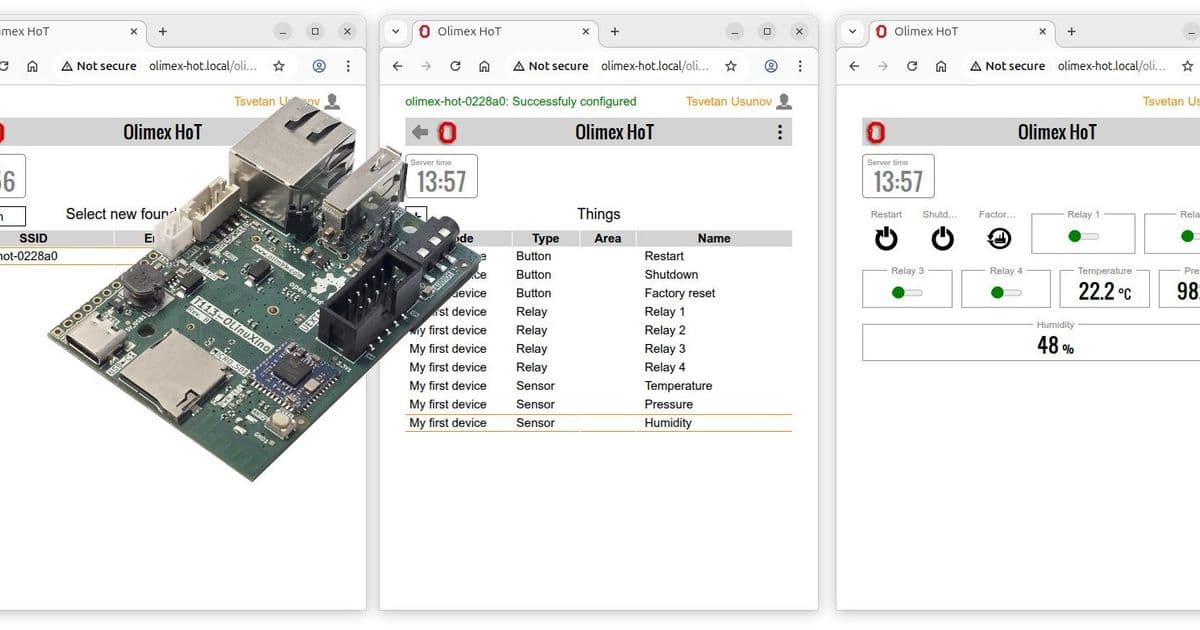Screen dimensions: 1200x630
Task: Click the Temperature 22.2 °C reading box
Action: coord(1104,291)
